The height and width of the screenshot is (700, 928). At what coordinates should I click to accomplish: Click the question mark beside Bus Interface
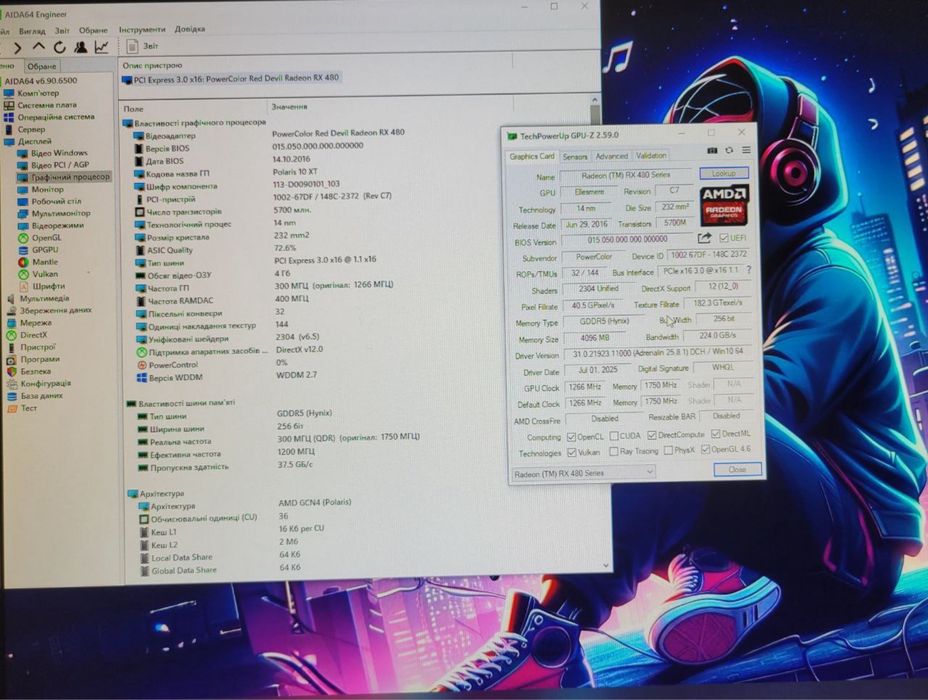click(749, 270)
